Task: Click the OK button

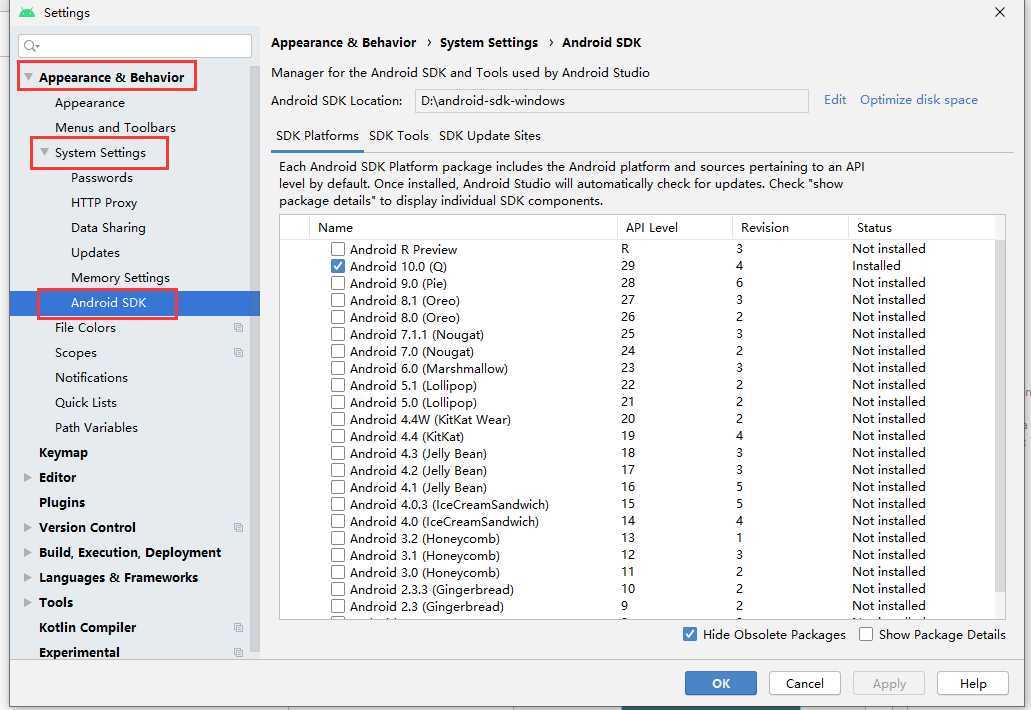Action: (x=721, y=683)
